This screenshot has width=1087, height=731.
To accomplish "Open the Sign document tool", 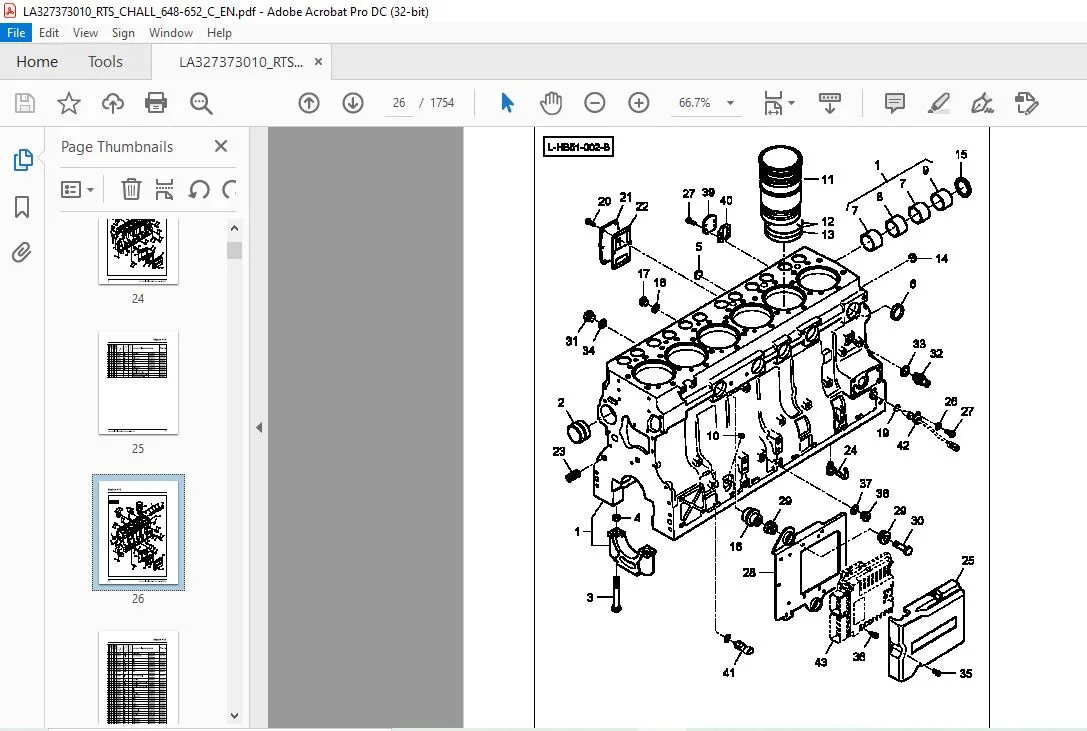I will tap(982, 103).
